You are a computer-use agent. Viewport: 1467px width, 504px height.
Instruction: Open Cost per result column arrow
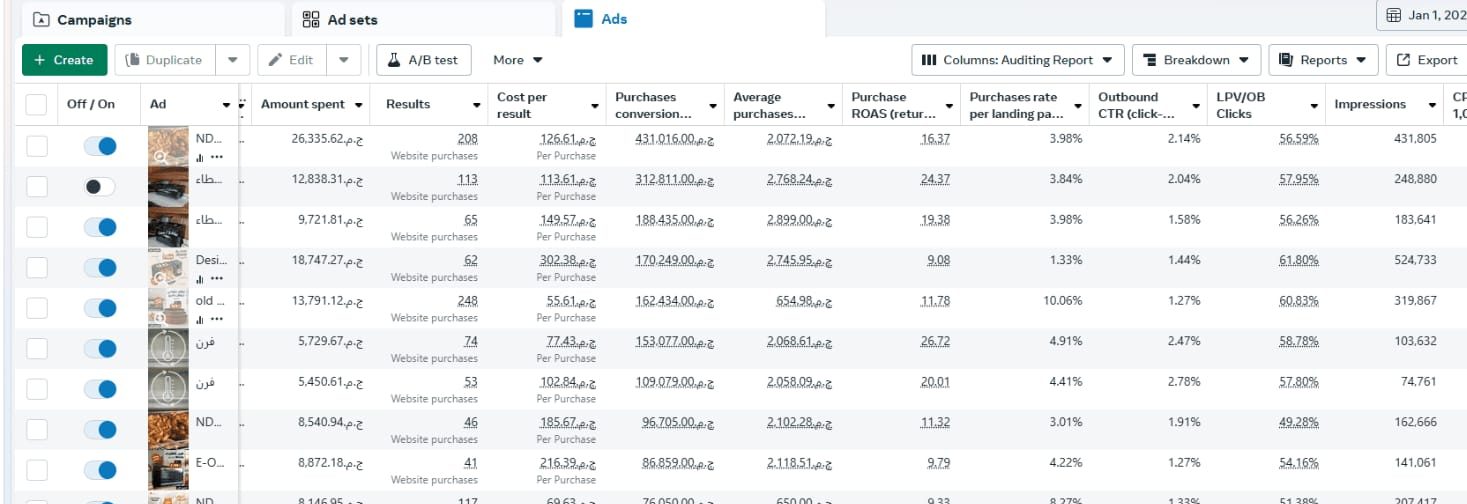[x=595, y=105]
